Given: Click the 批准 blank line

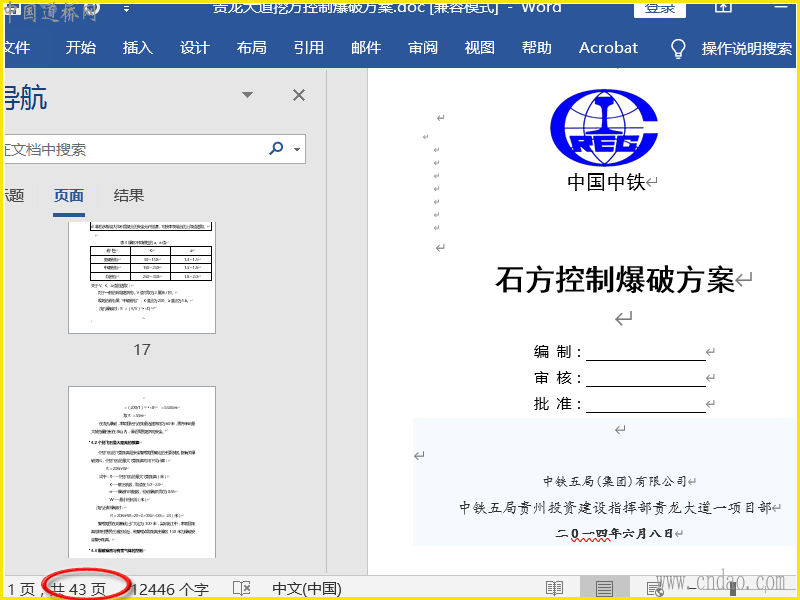Looking at the screenshot, I should 646,404.
